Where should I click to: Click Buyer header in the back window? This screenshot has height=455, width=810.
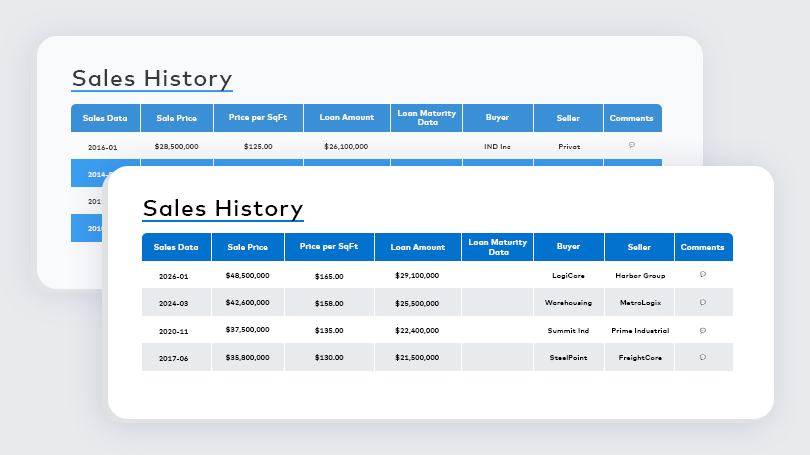pos(497,118)
